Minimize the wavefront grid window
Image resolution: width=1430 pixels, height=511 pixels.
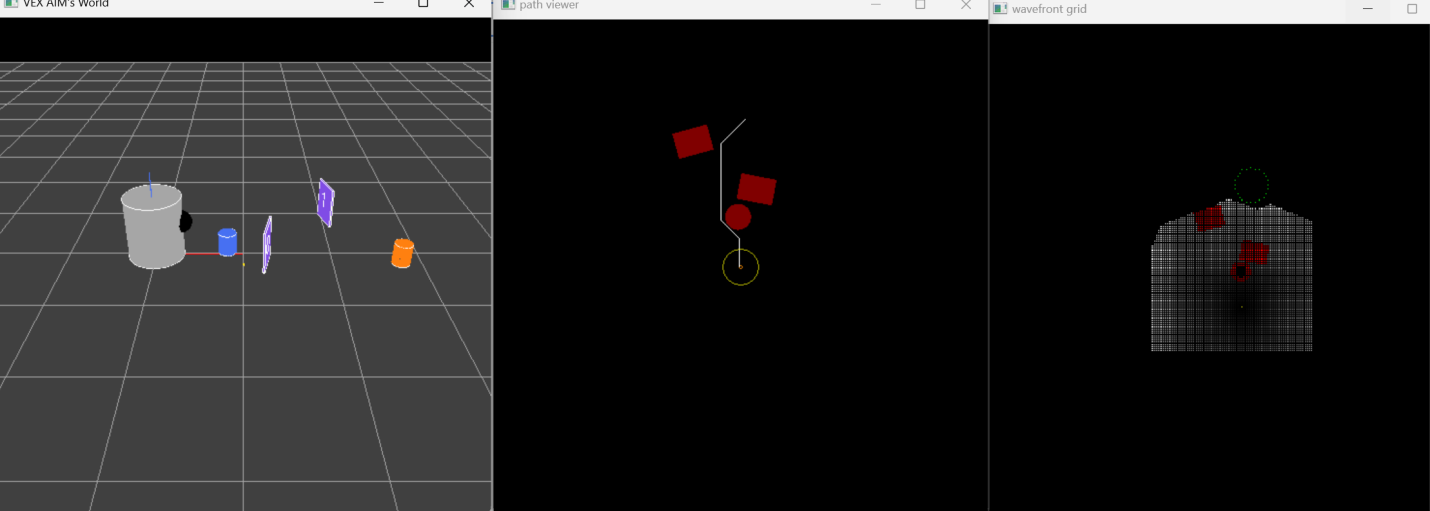1367,9
